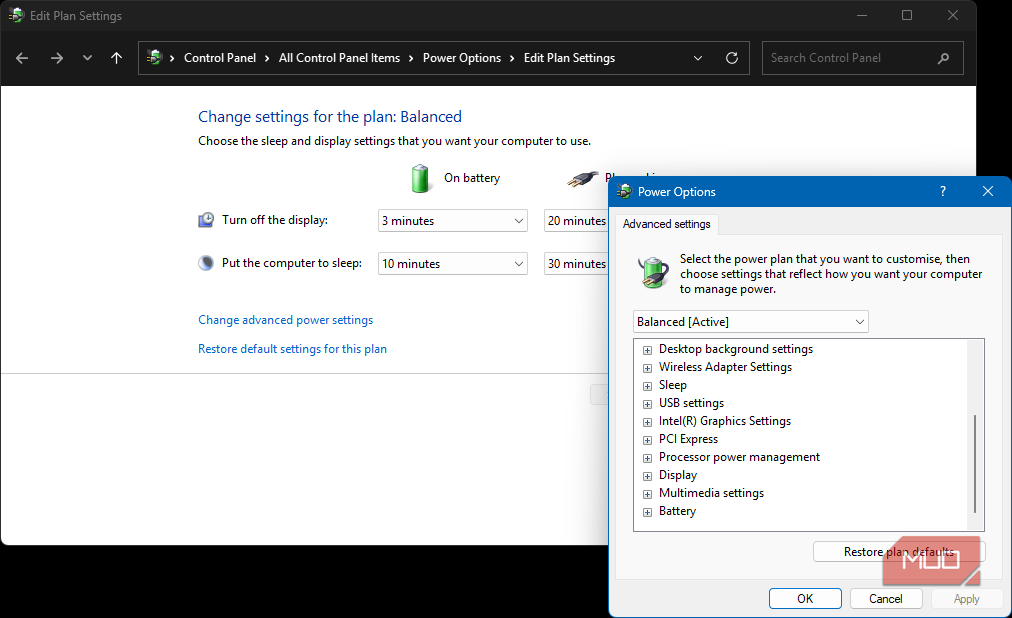Click the Power Options dialog title icon
Viewport: 1012px width, 618px height.
coord(624,192)
